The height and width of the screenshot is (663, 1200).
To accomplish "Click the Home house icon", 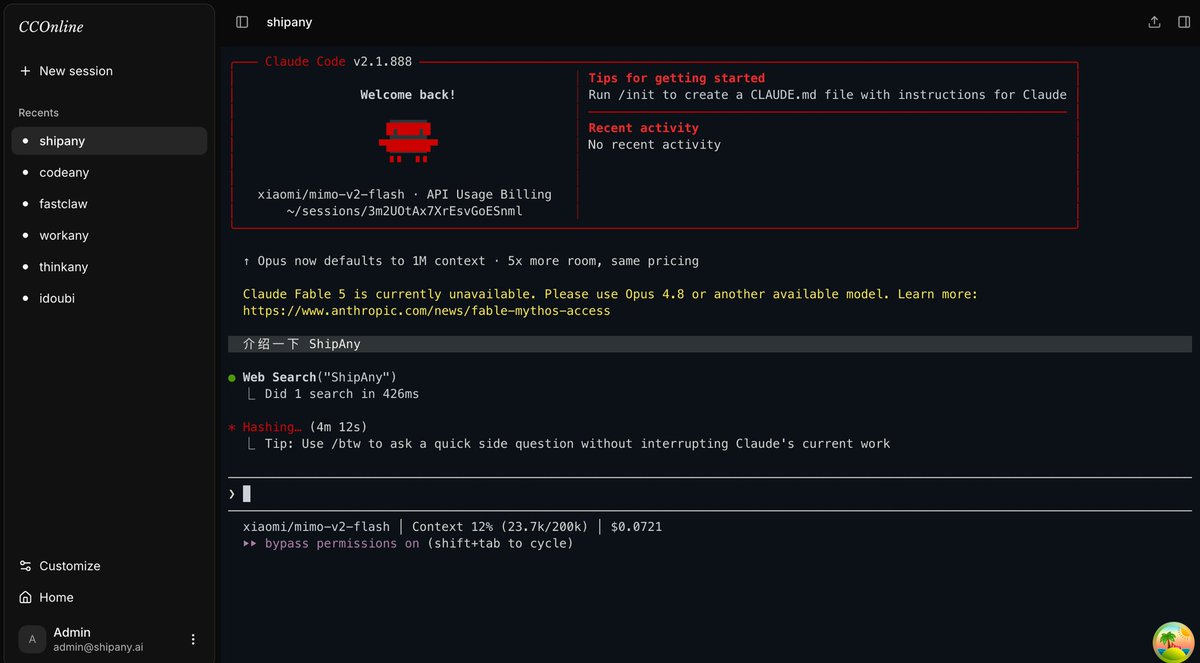I will 25,597.
